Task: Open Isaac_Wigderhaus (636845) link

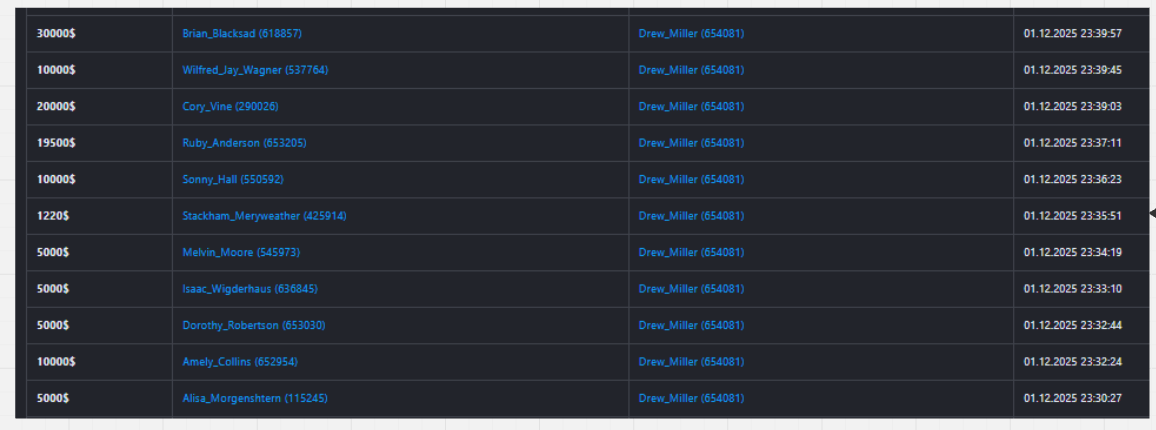Action: tap(250, 289)
